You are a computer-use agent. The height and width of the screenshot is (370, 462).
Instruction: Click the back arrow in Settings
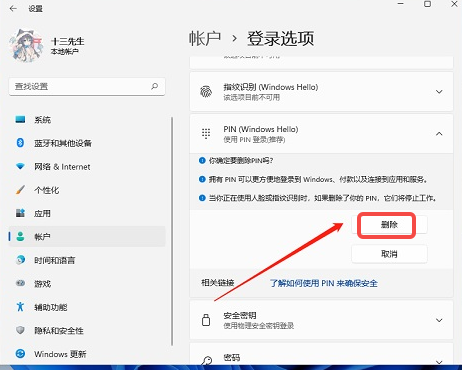click(x=13, y=9)
